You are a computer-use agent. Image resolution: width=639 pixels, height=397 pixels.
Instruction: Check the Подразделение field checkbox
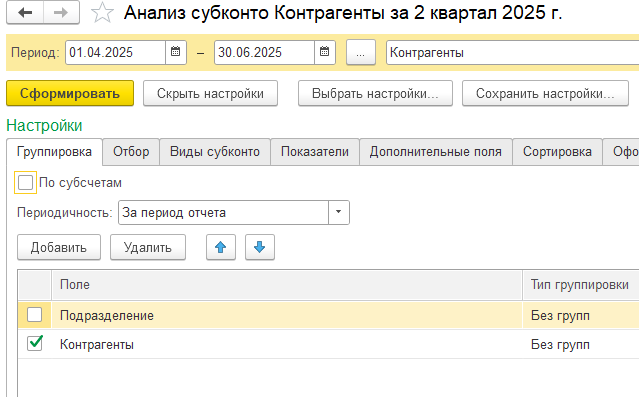(35, 315)
